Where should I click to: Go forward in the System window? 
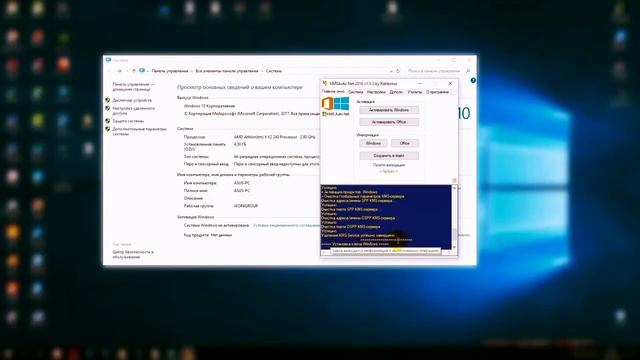coord(119,71)
